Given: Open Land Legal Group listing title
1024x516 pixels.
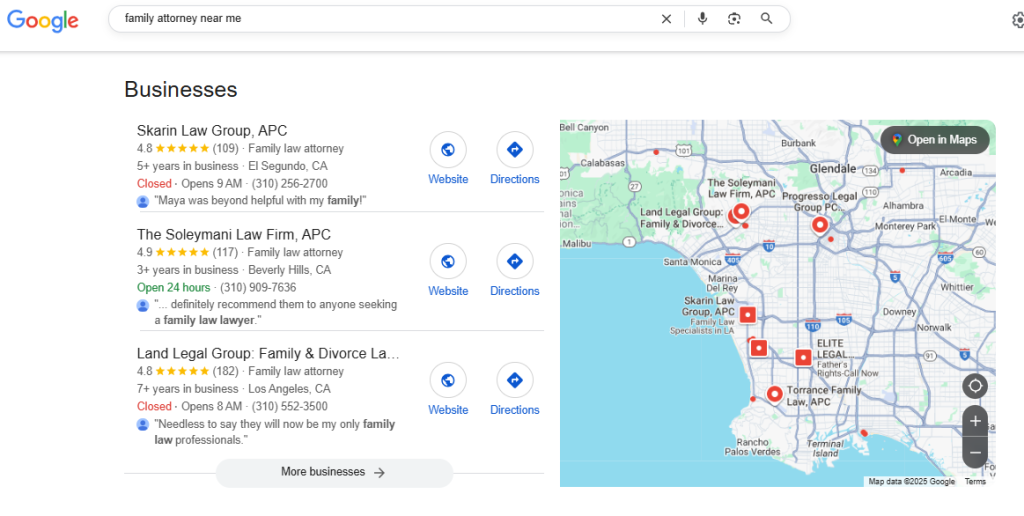Looking at the screenshot, I should pos(268,353).
